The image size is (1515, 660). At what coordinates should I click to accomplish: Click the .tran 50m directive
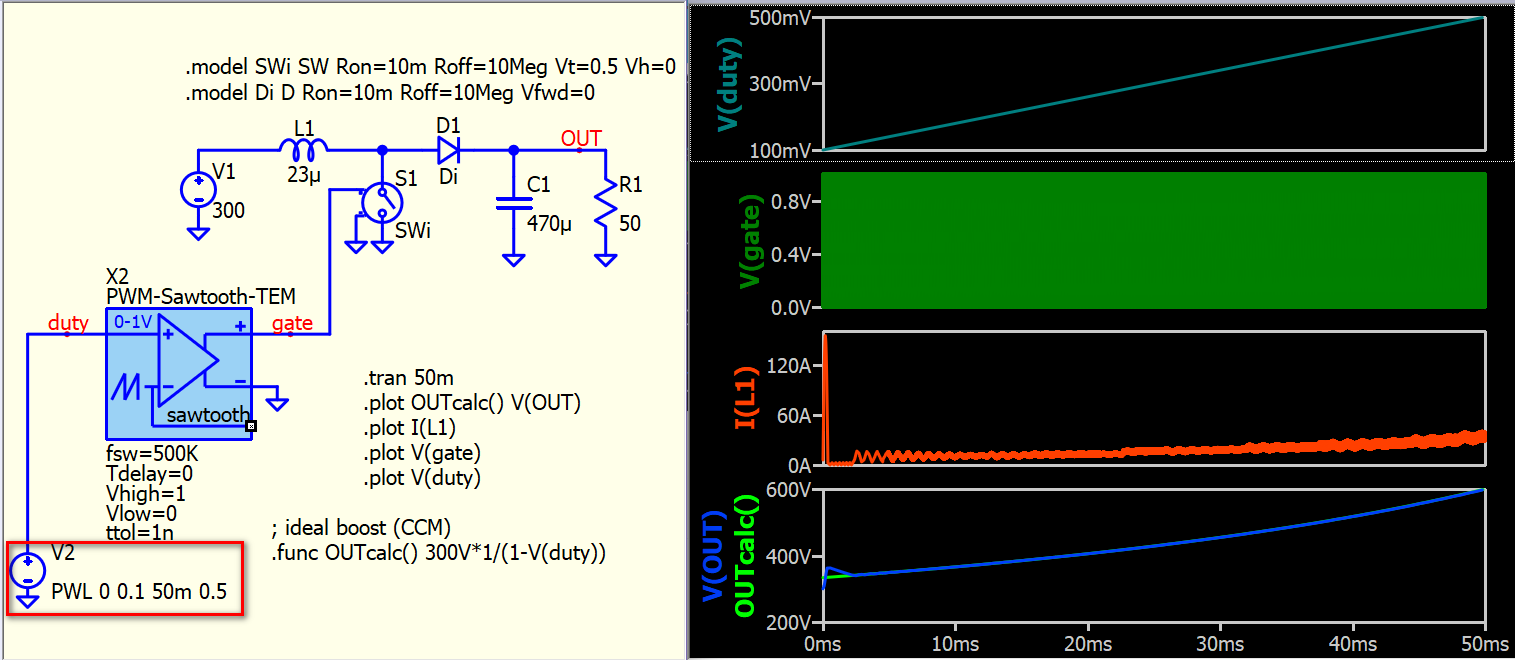coord(408,378)
